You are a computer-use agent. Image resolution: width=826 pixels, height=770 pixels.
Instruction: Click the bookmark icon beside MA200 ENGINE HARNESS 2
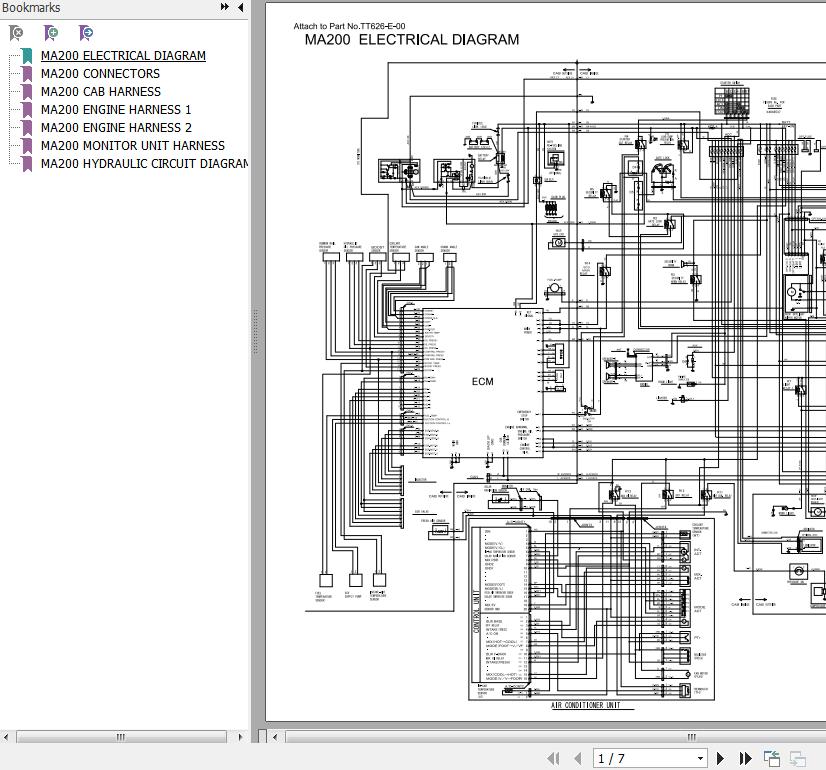click(x=27, y=128)
